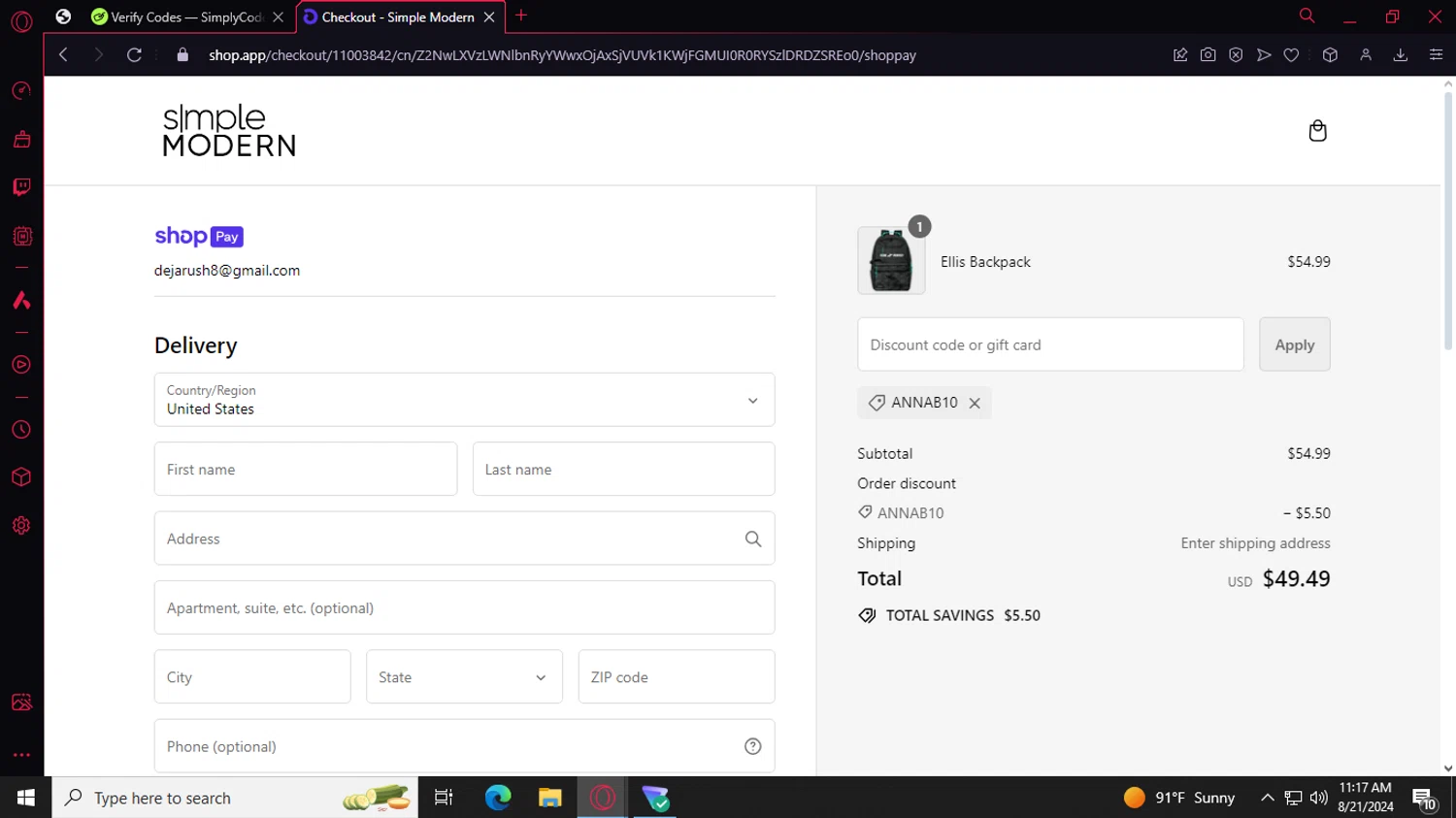Image resolution: width=1456 pixels, height=818 pixels.
Task: Show hidden system tray icons chevron
Action: pyautogui.click(x=1267, y=798)
